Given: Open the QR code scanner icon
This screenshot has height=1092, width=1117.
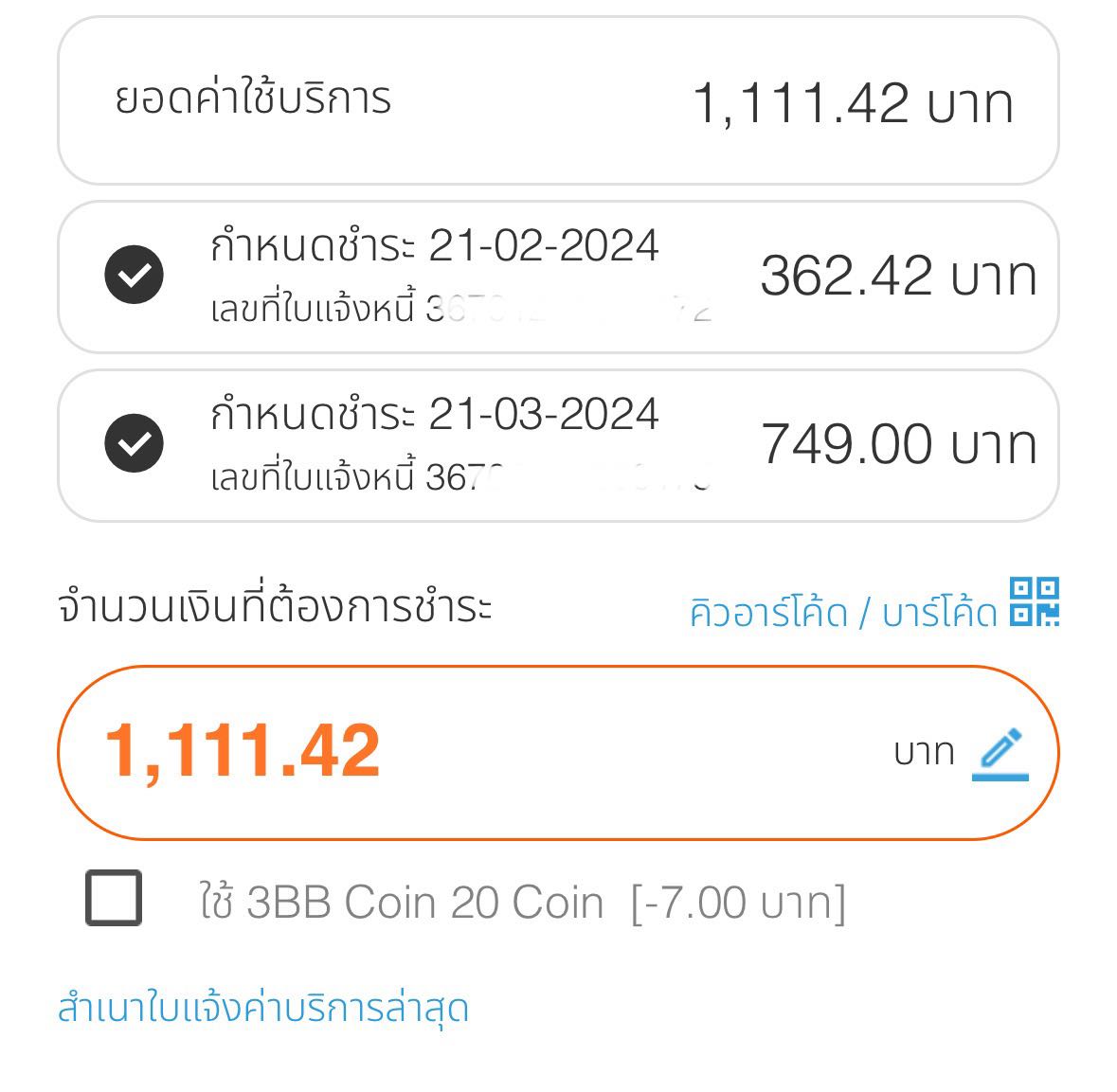Looking at the screenshot, I should coord(1035,602).
